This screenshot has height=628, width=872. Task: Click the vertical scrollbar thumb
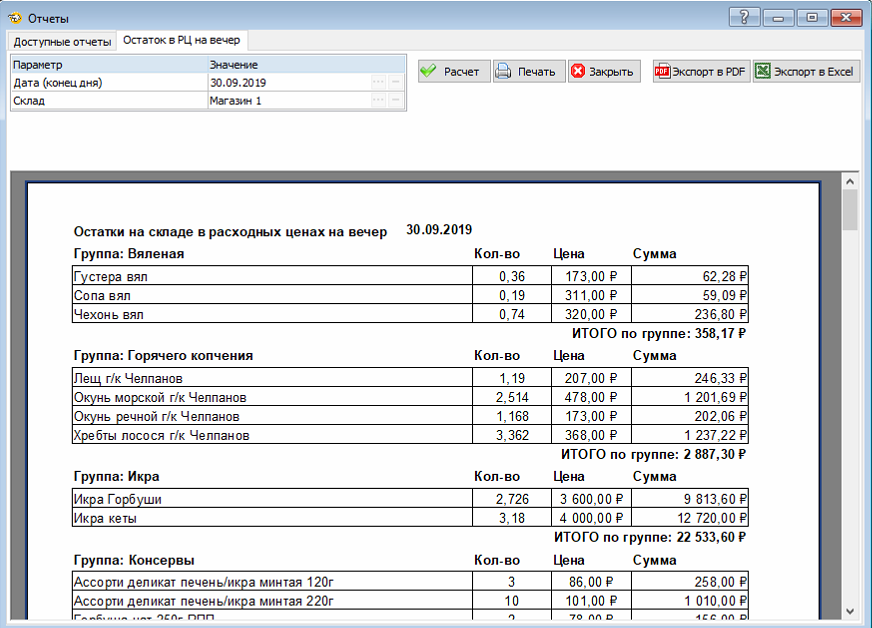[850, 211]
